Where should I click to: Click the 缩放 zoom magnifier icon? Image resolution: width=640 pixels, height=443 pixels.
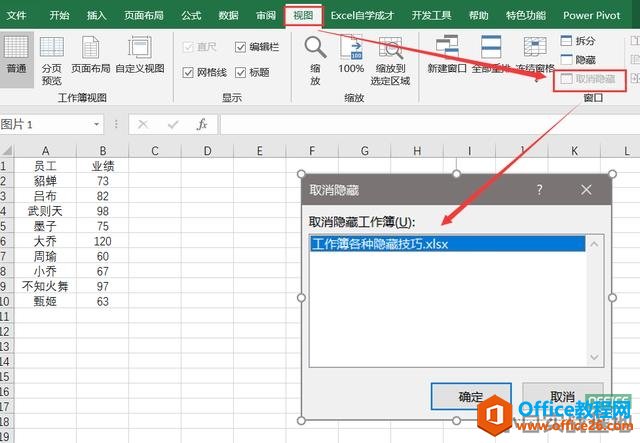coord(315,47)
